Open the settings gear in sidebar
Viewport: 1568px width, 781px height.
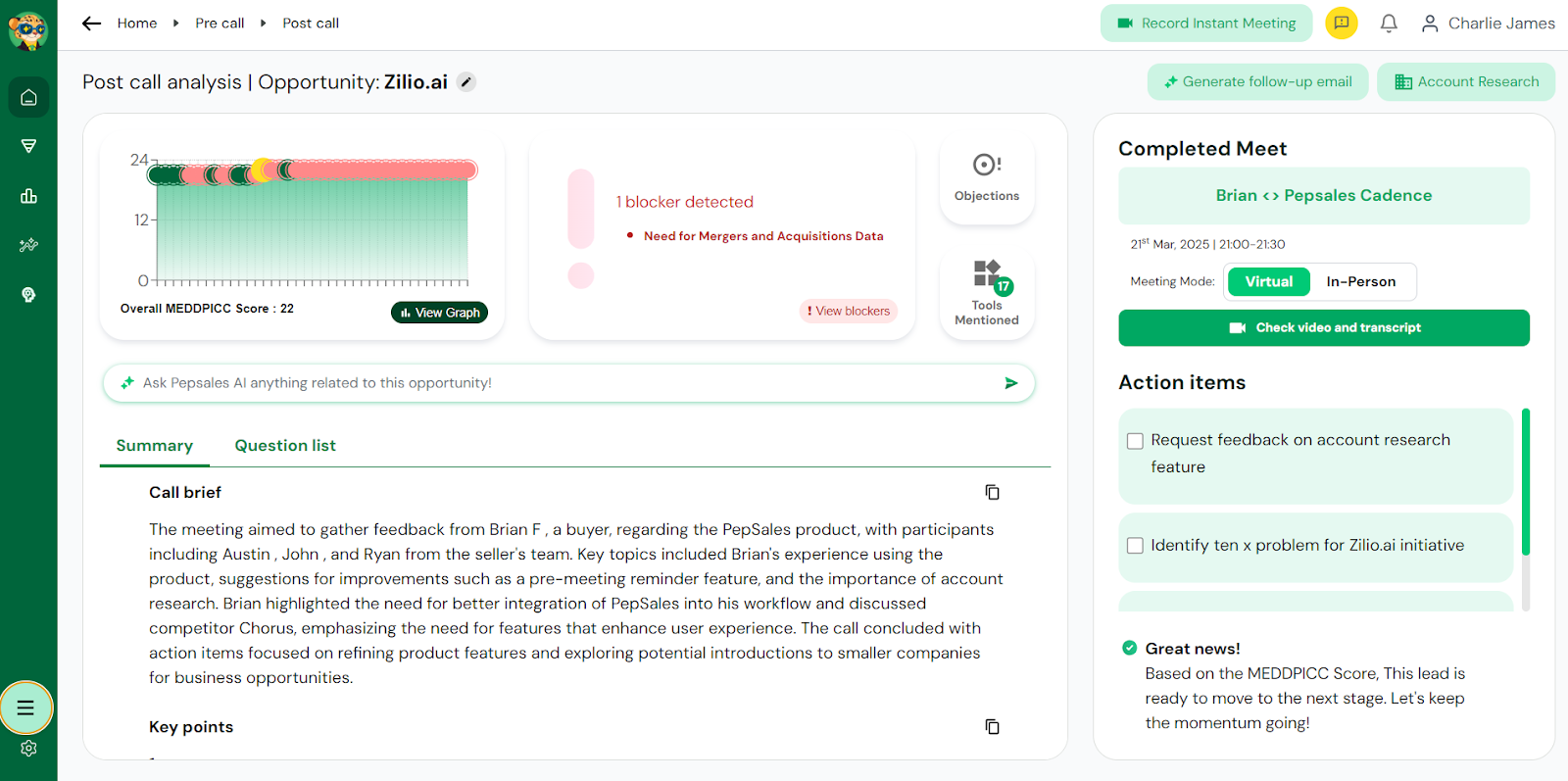click(x=28, y=749)
